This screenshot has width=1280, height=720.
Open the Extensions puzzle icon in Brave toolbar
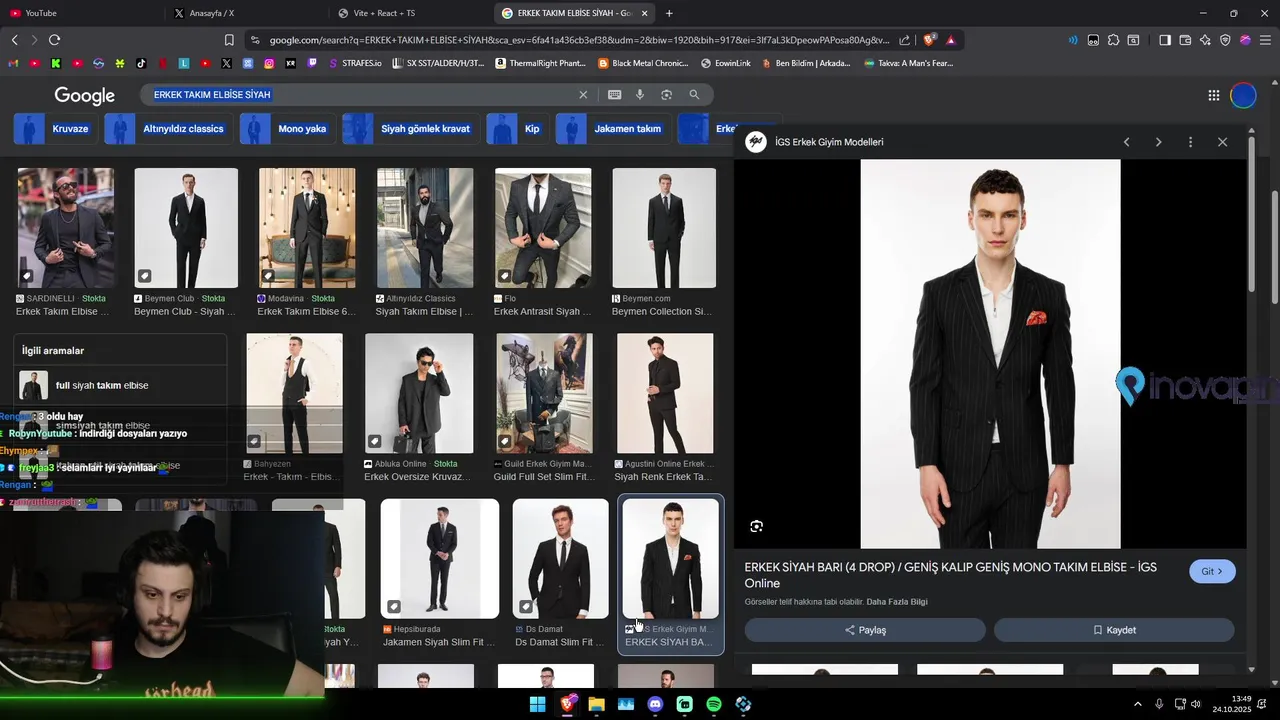coord(1113,40)
